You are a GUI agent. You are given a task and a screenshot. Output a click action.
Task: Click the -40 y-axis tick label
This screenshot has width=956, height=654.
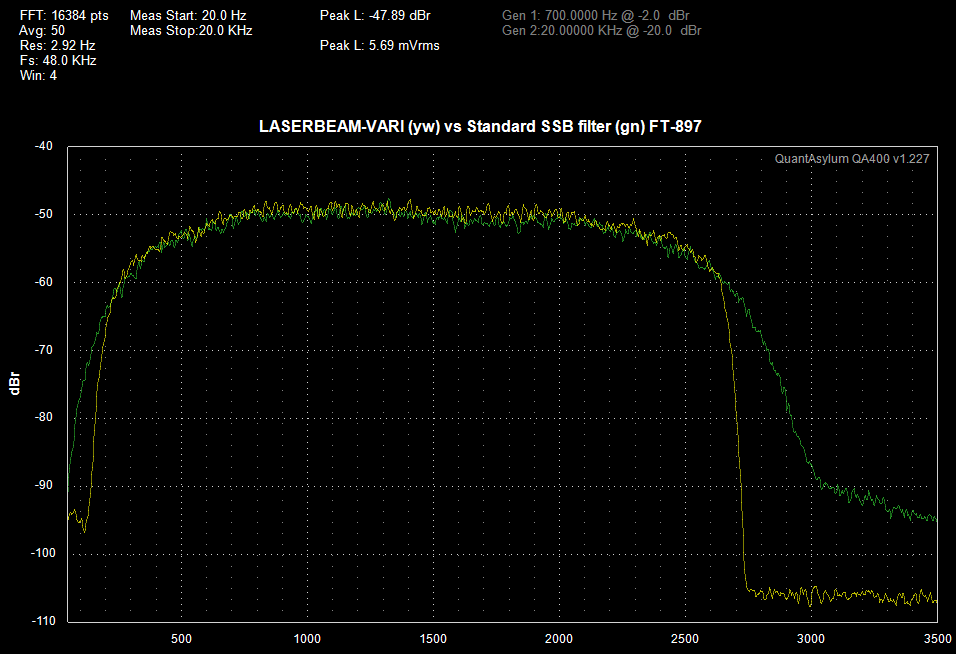[x=43, y=146]
